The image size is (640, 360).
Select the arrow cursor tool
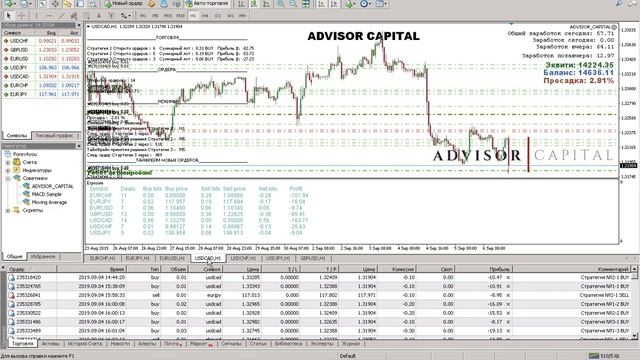tap(8, 16)
